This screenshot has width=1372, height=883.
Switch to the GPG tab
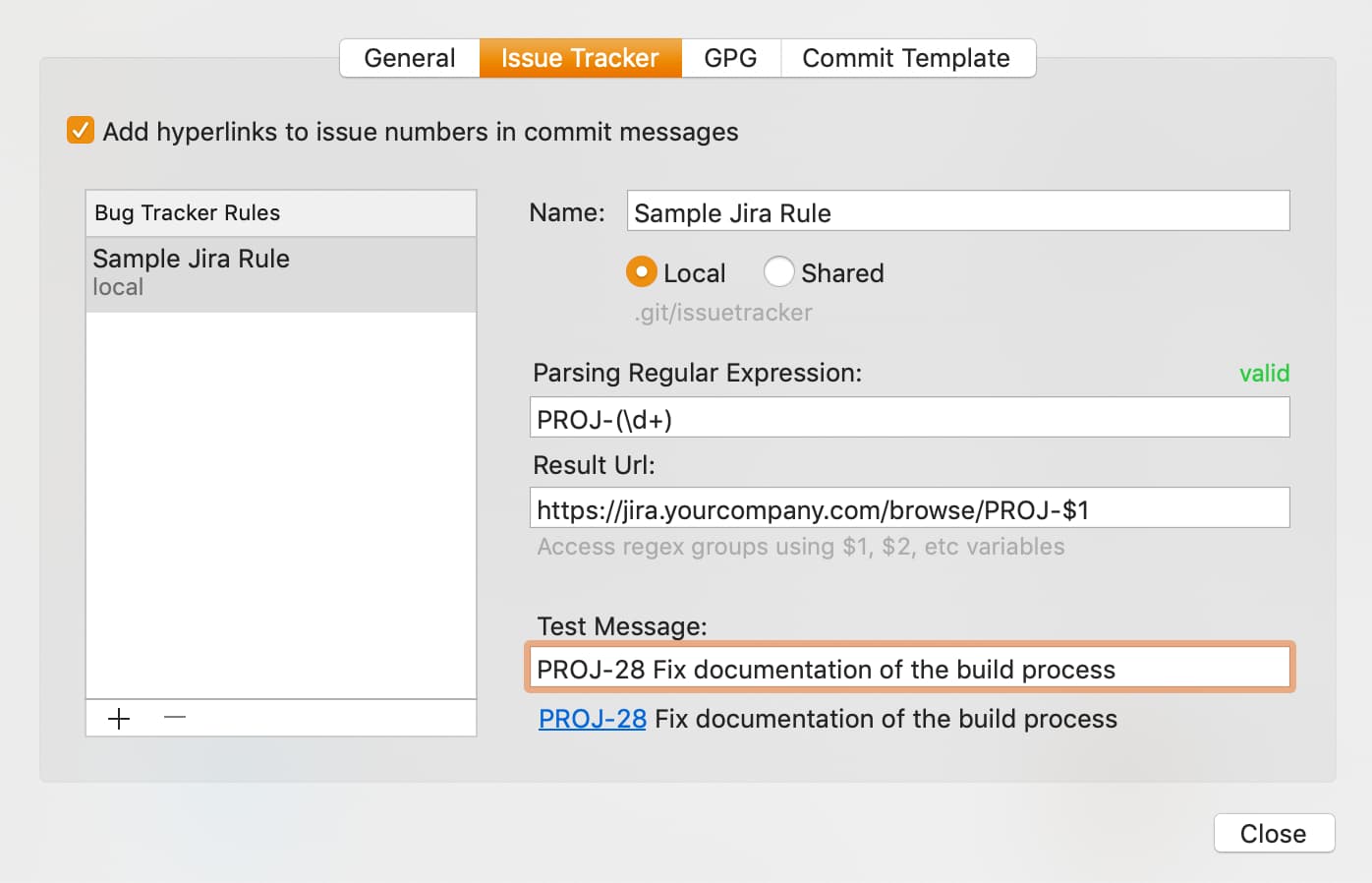(x=731, y=58)
